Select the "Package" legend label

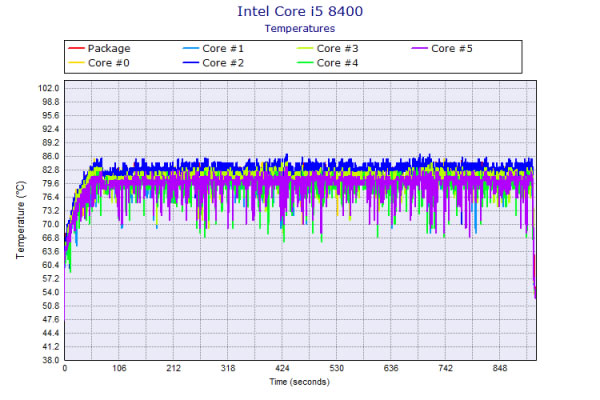[109, 49]
